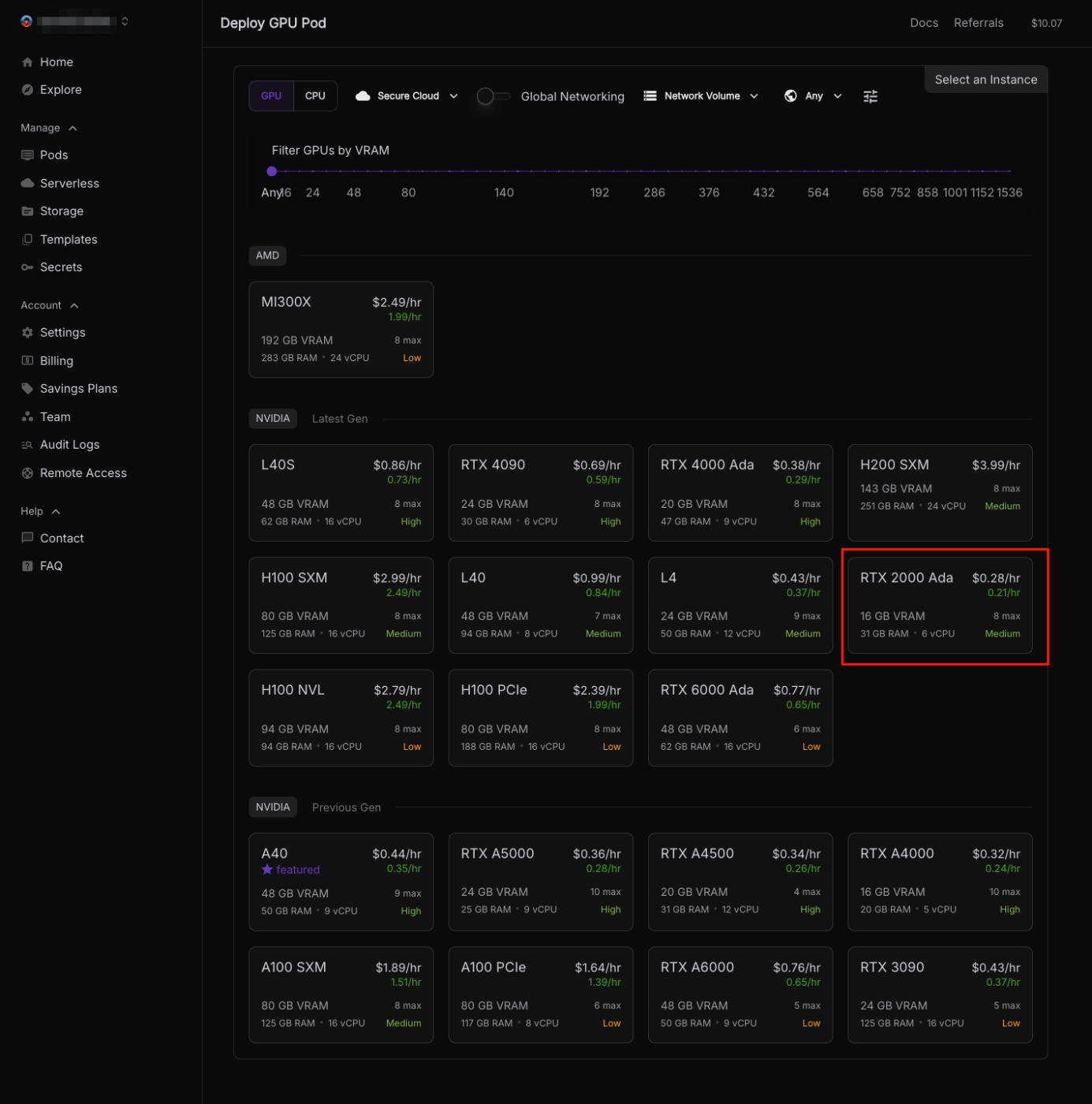Viewport: 1092px width, 1104px height.
Task: Open the Docs link
Action: point(924,23)
